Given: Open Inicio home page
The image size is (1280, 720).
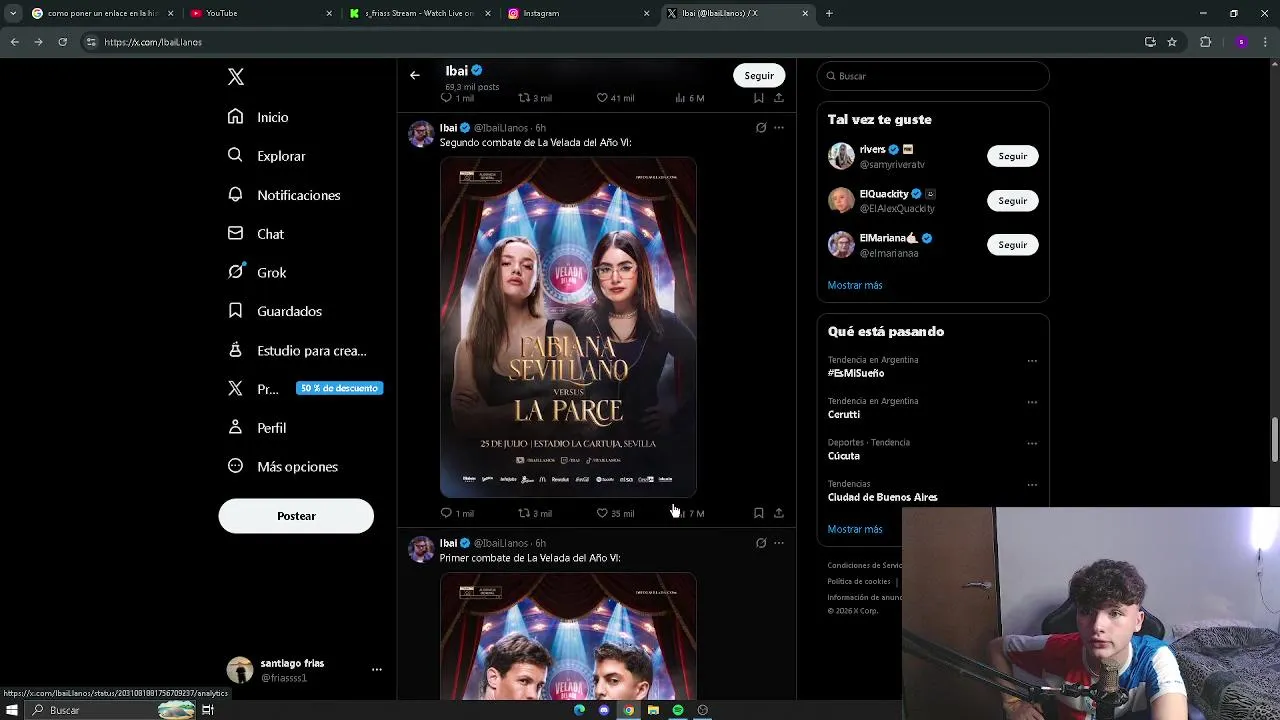Looking at the screenshot, I should pyautogui.click(x=258, y=117).
